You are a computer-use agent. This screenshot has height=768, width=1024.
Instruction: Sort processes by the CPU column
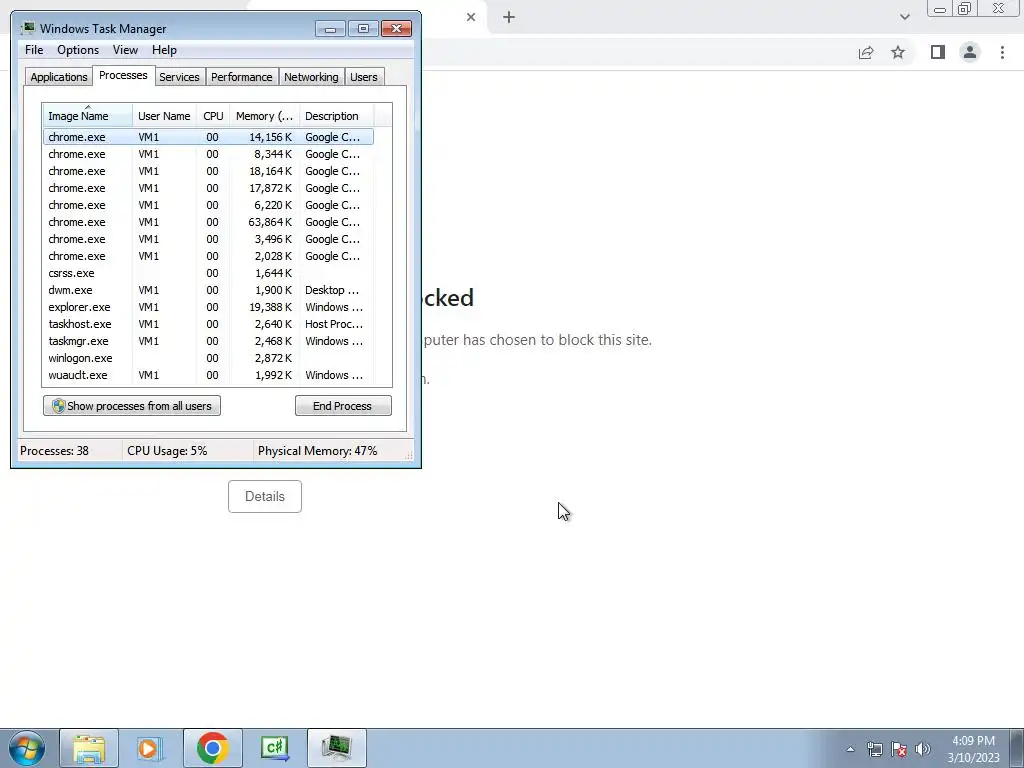coord(213,116)
